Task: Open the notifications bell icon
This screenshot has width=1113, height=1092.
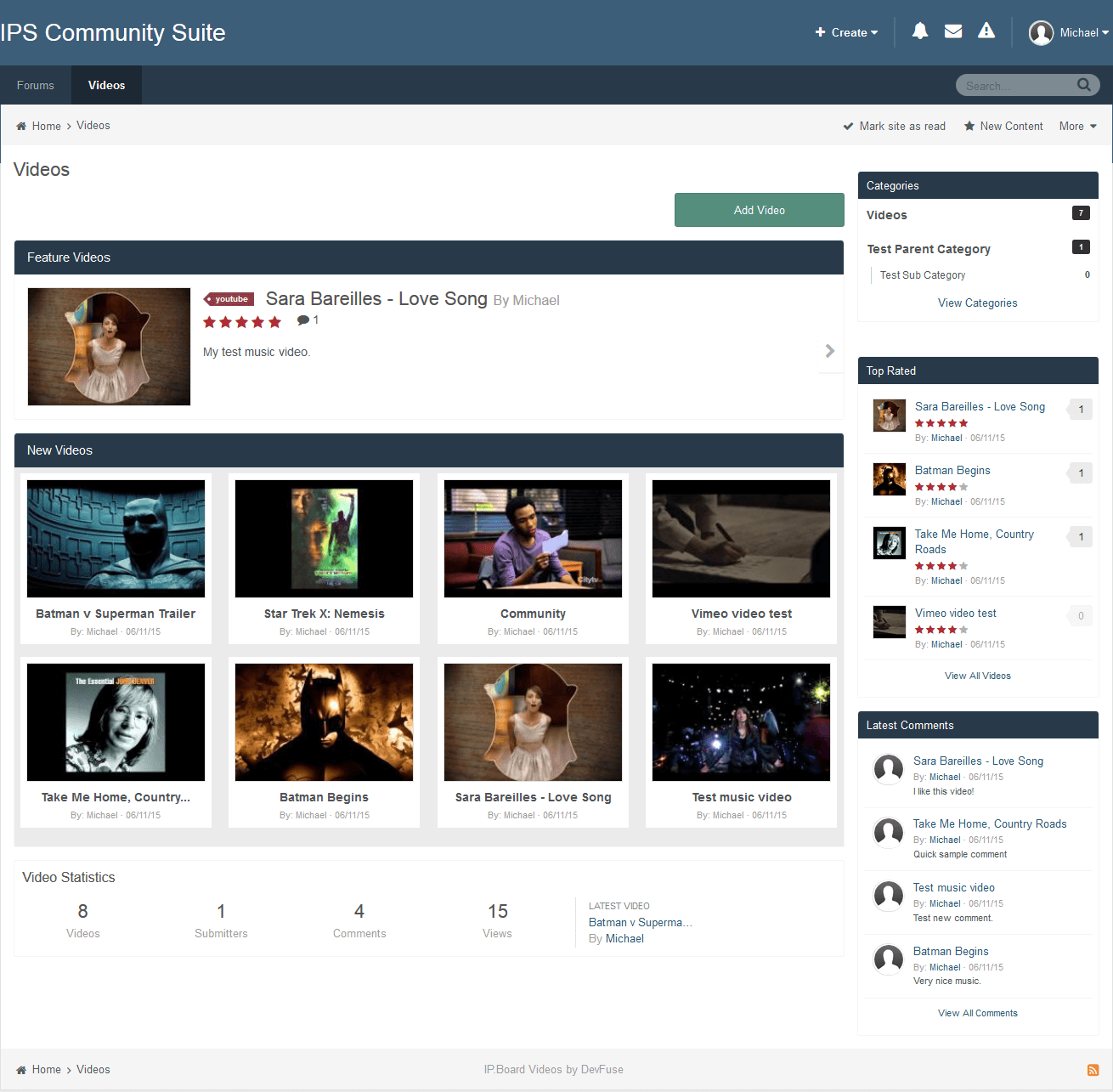Action: click(919, 31)
